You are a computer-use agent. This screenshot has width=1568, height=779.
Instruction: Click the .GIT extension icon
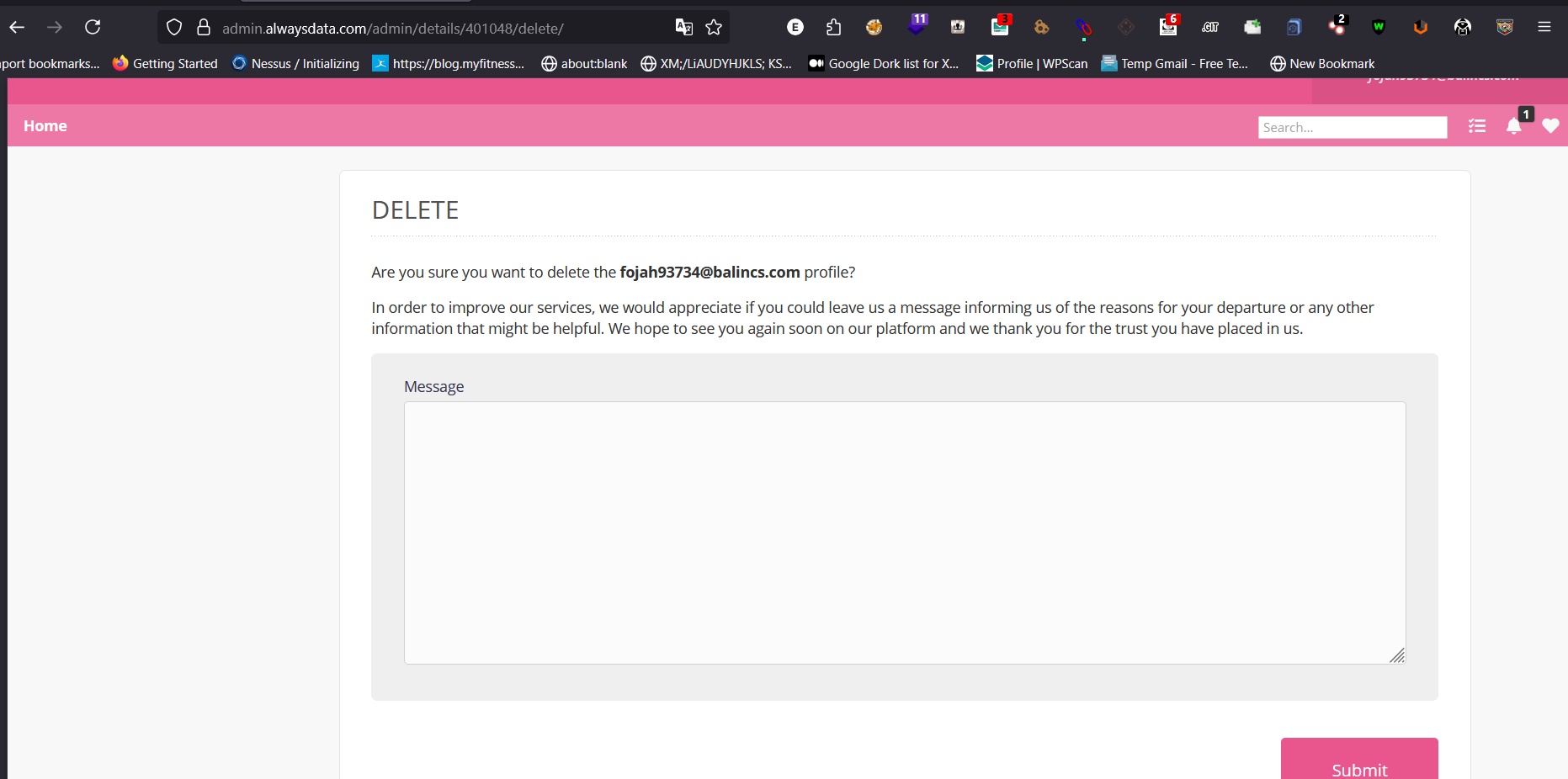coord(1210,28)
